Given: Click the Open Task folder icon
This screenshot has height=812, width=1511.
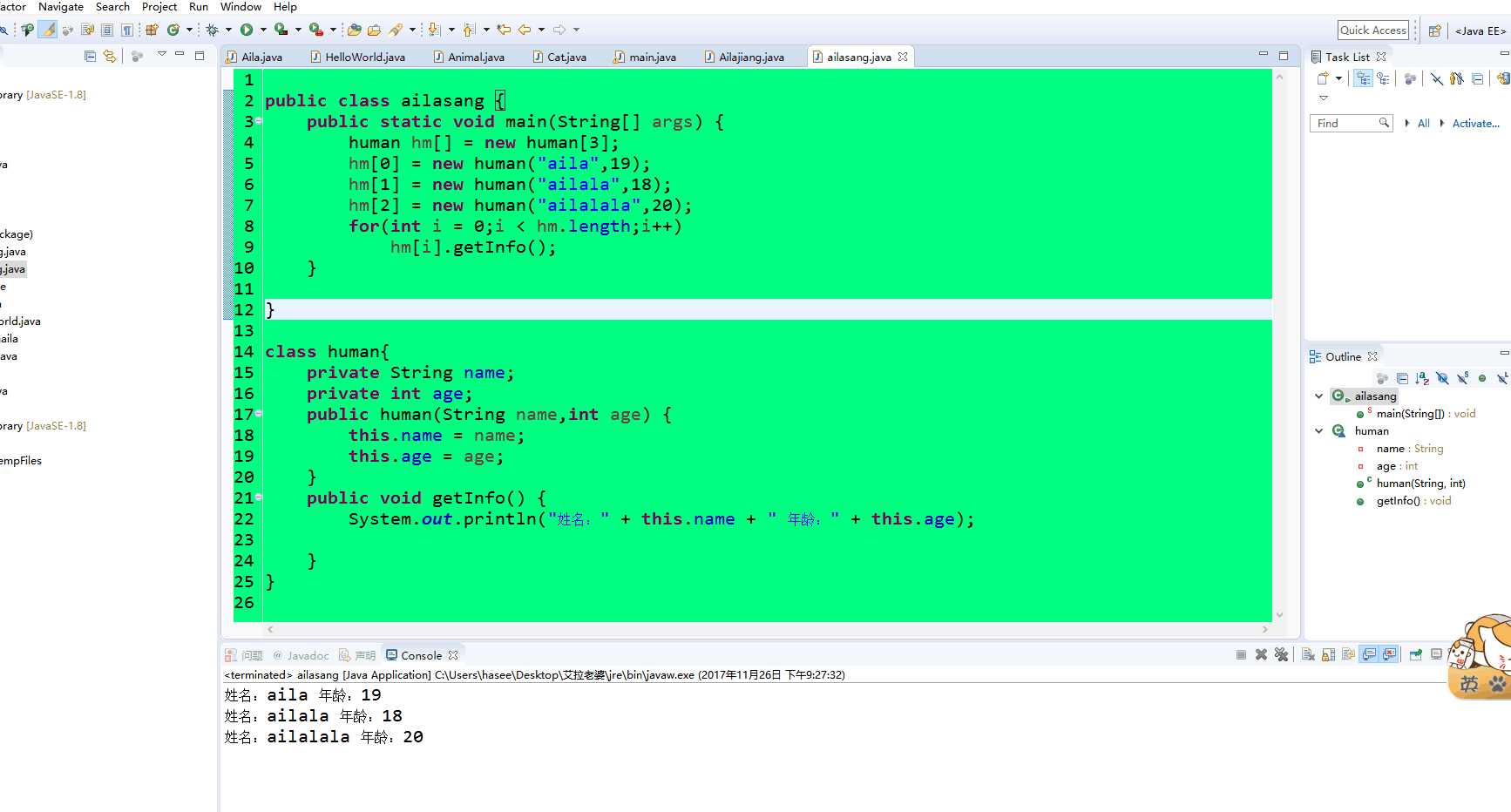Looking at the screenshot, I should (x=374, y=30).
